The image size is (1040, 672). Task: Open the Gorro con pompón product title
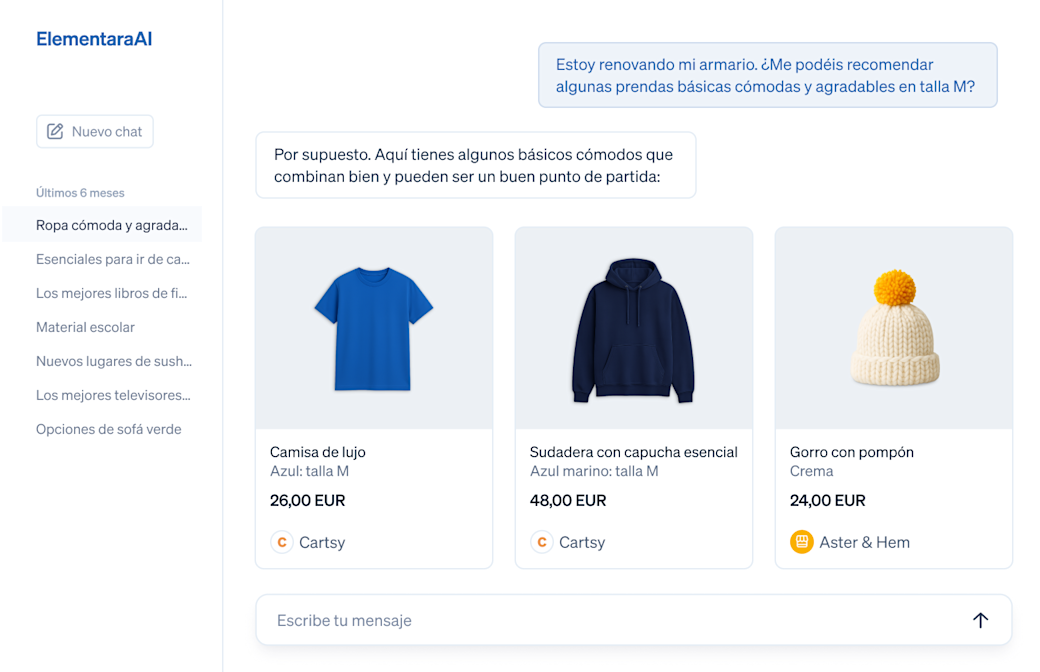(x=852, y=452)
